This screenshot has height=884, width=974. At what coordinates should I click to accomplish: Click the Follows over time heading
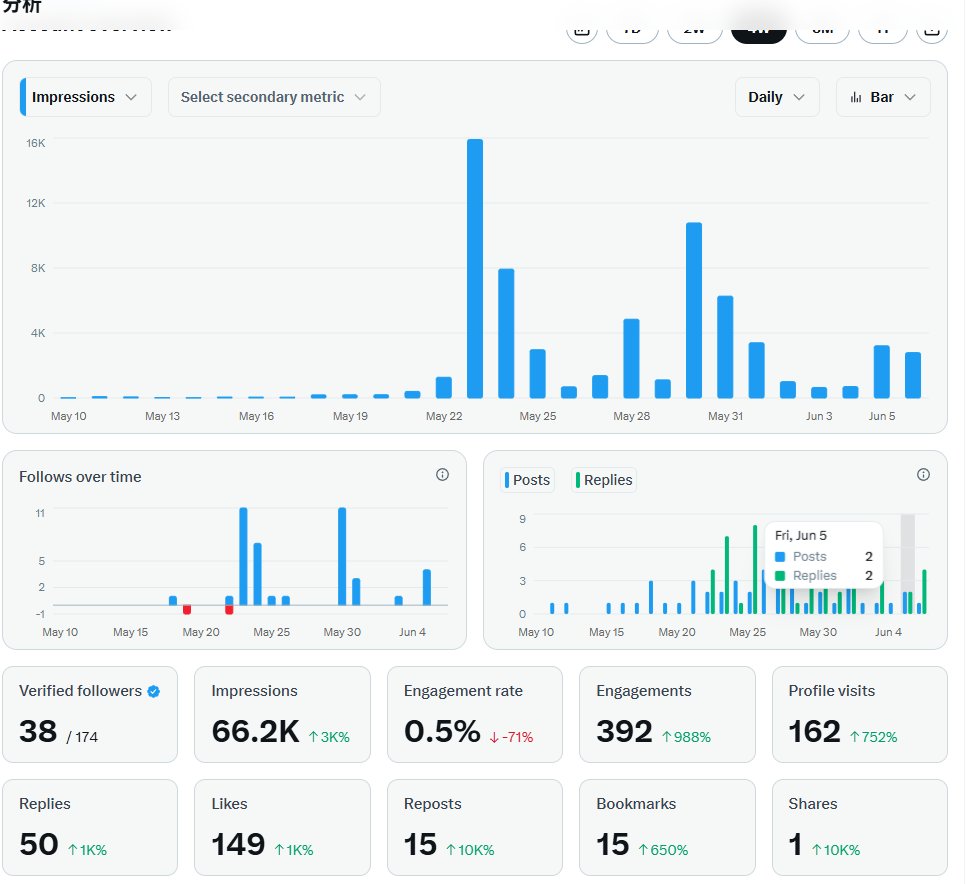point(80,476)
